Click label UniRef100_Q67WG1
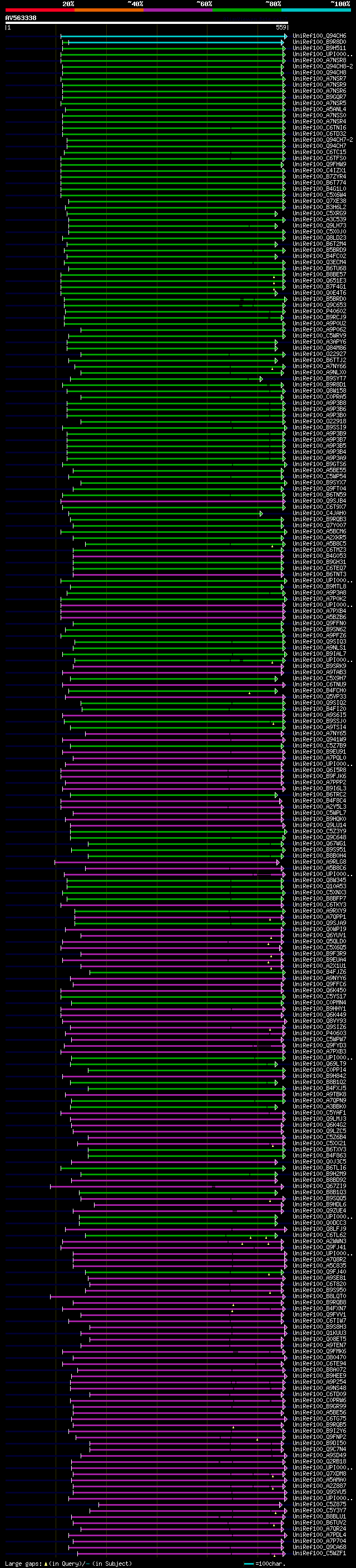 (319, 844)
